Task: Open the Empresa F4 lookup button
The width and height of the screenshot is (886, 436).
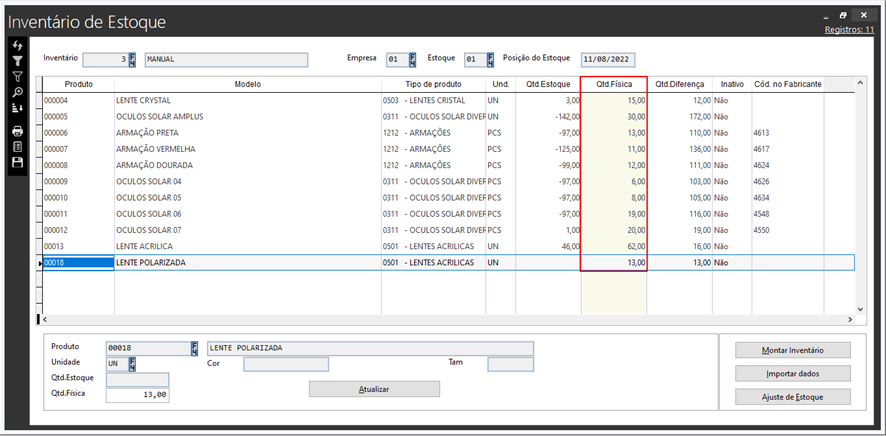Action: 411,60
